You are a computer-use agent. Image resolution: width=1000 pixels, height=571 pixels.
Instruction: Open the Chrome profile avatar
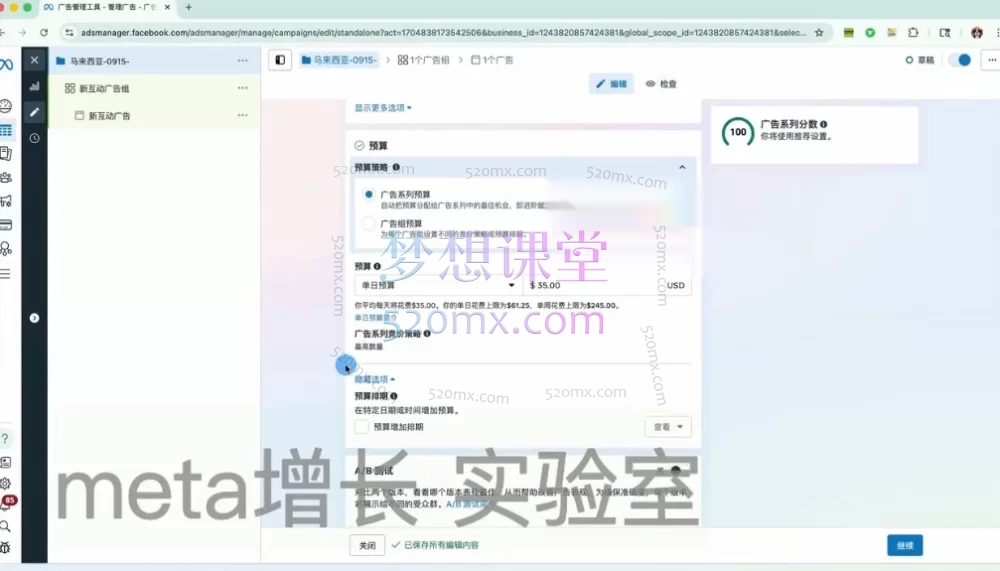(x=976, y=33)
